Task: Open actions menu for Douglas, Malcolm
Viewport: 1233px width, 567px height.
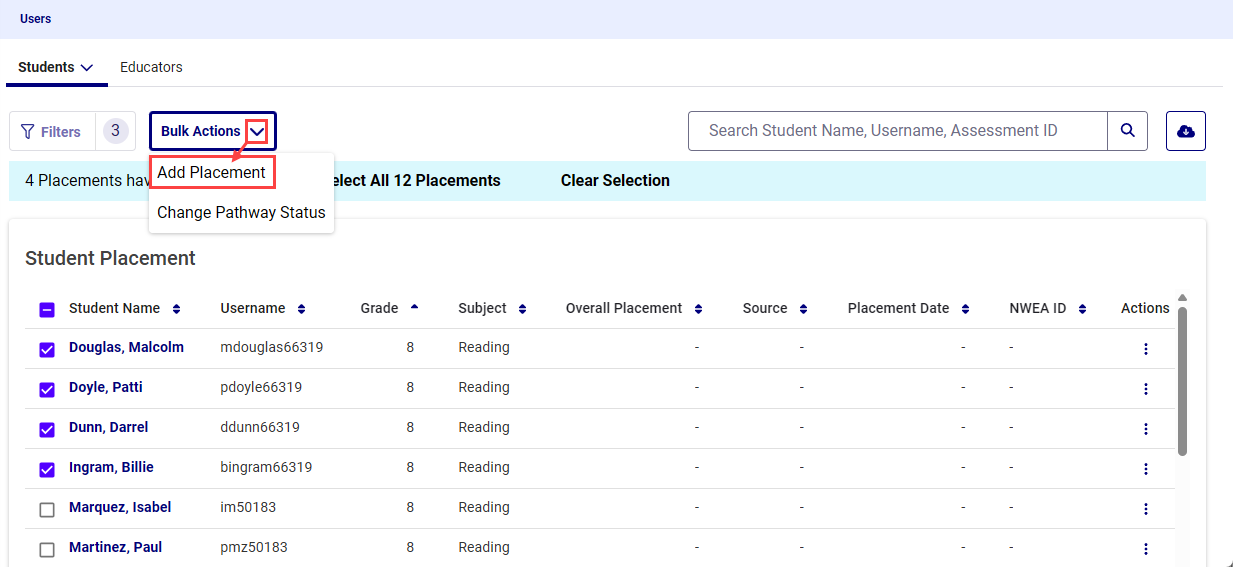Action: click(1145, 349)
